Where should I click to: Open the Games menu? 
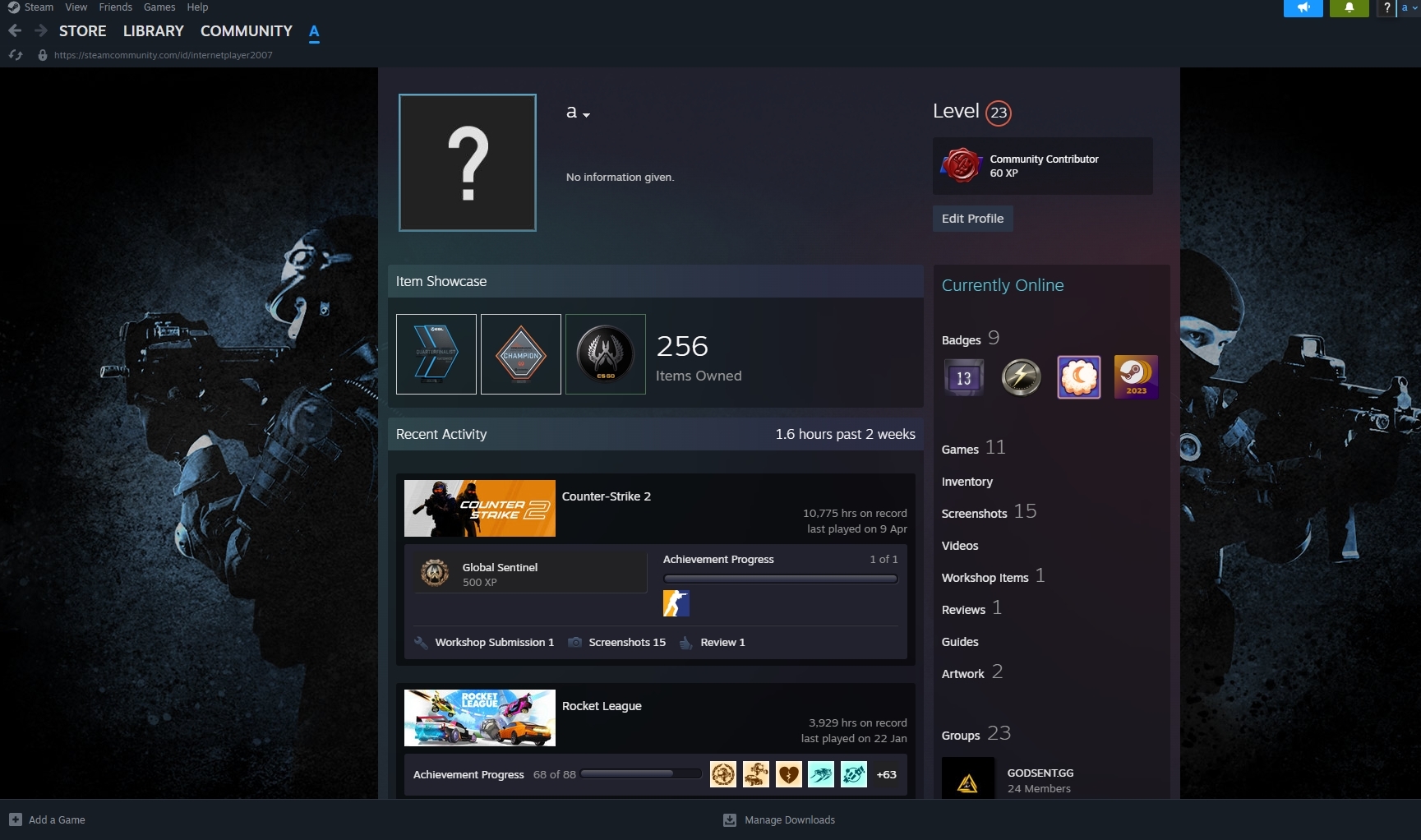click(x=159, y=7)
